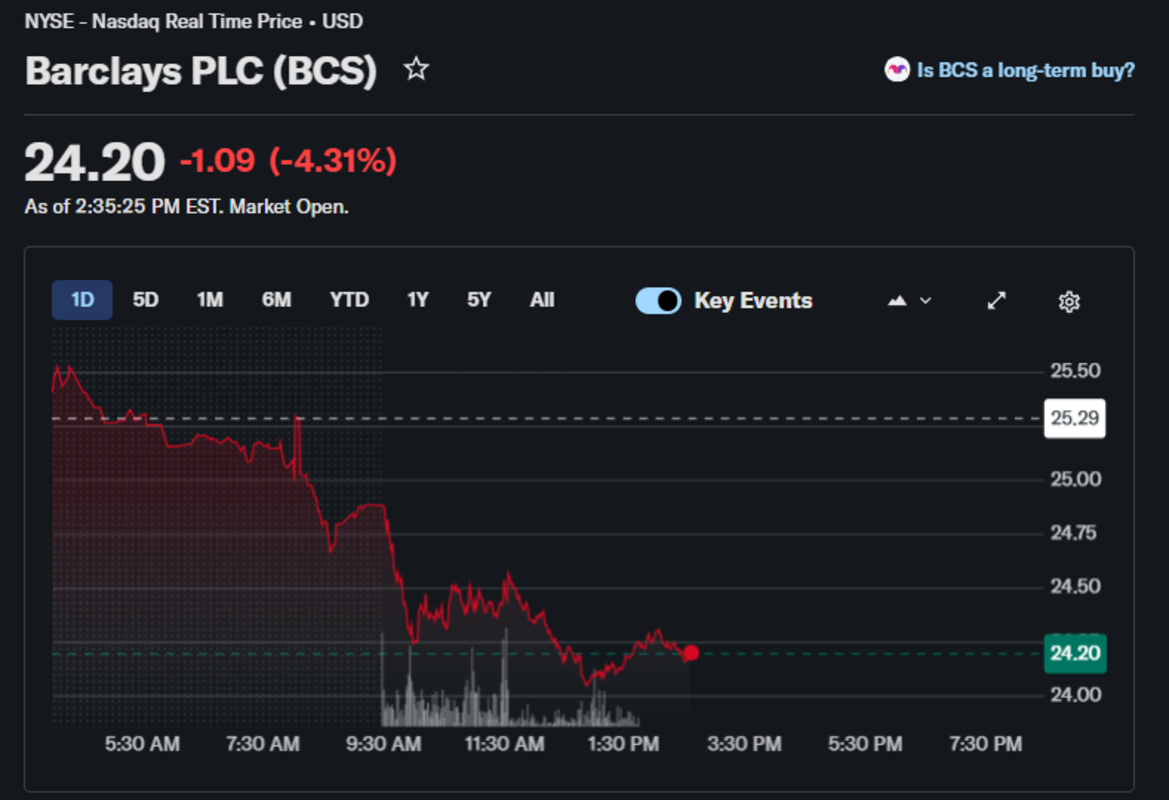
Task: Show the 5Y price history
Action: (479, 300)
